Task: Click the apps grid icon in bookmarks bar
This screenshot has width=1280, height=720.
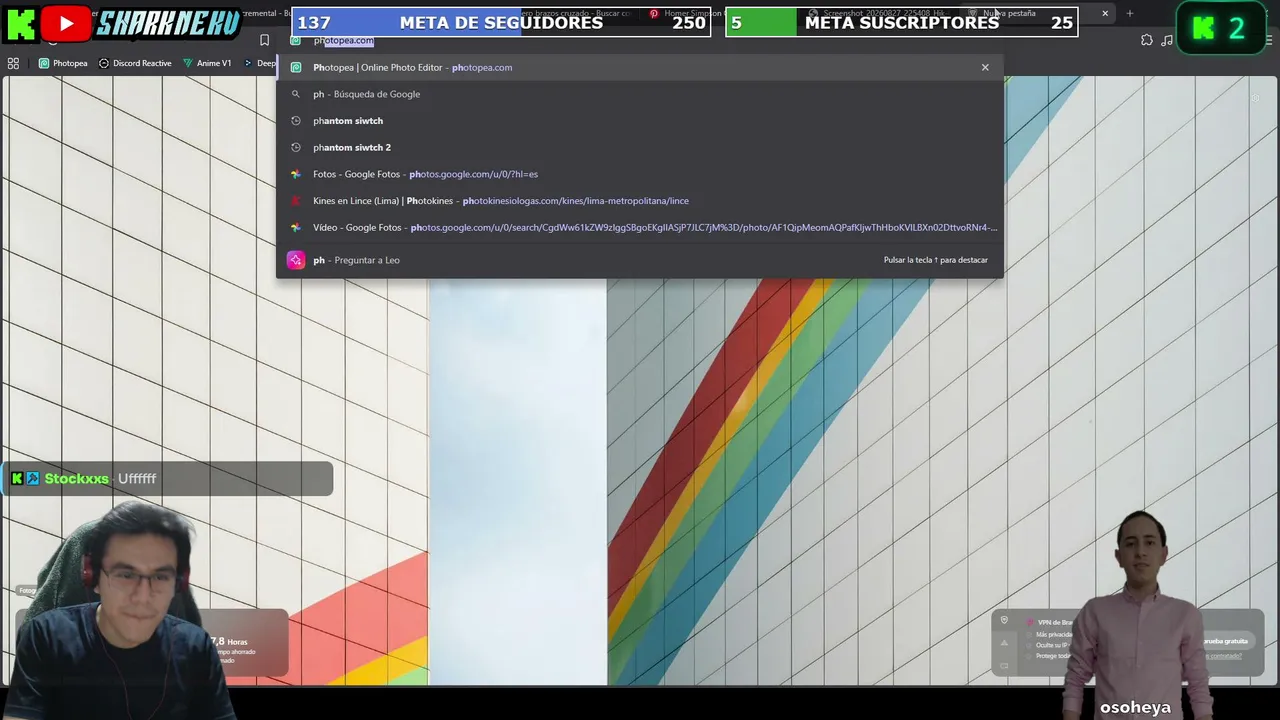Action: tap(13, 63)
